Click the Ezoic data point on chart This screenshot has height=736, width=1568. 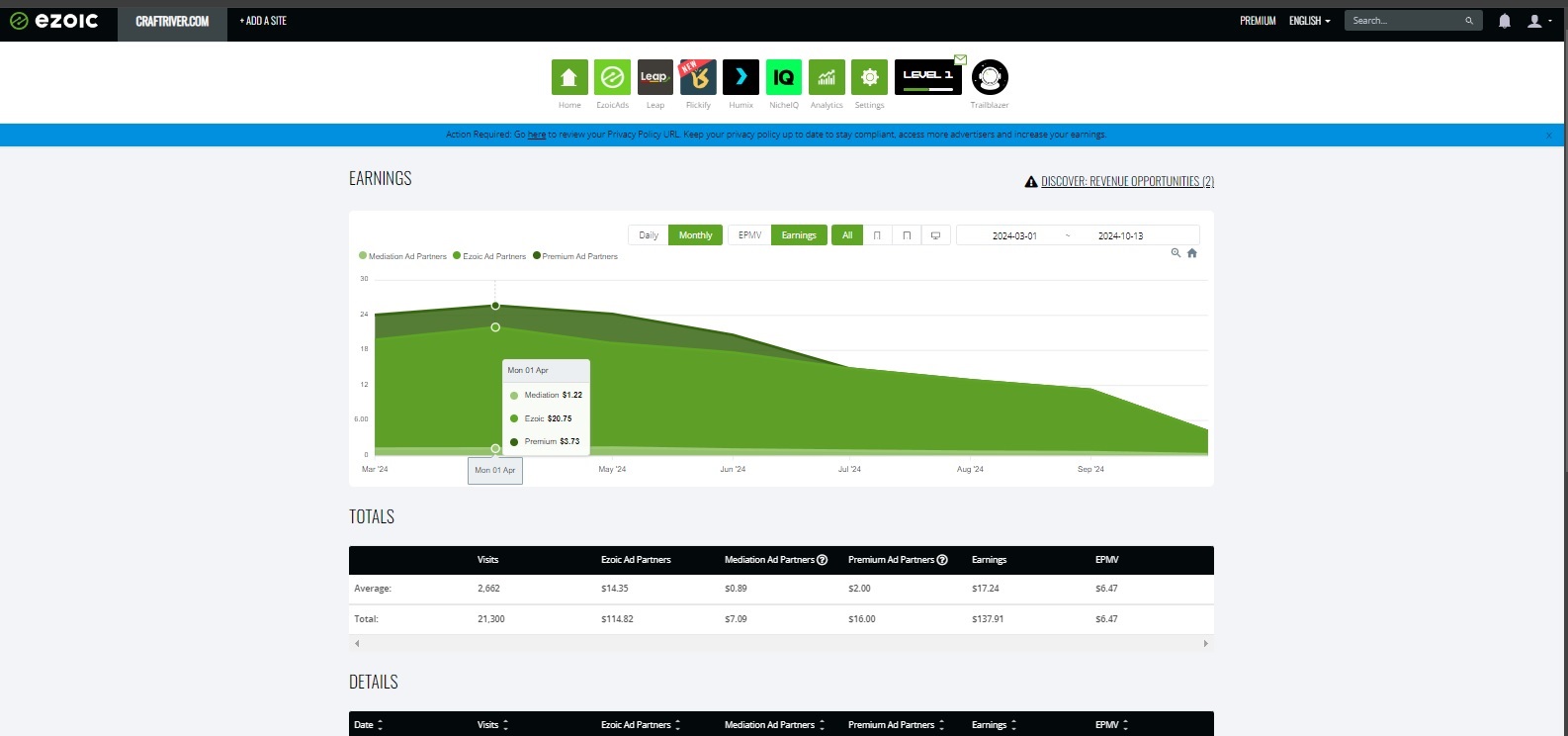tap(495, 327)
